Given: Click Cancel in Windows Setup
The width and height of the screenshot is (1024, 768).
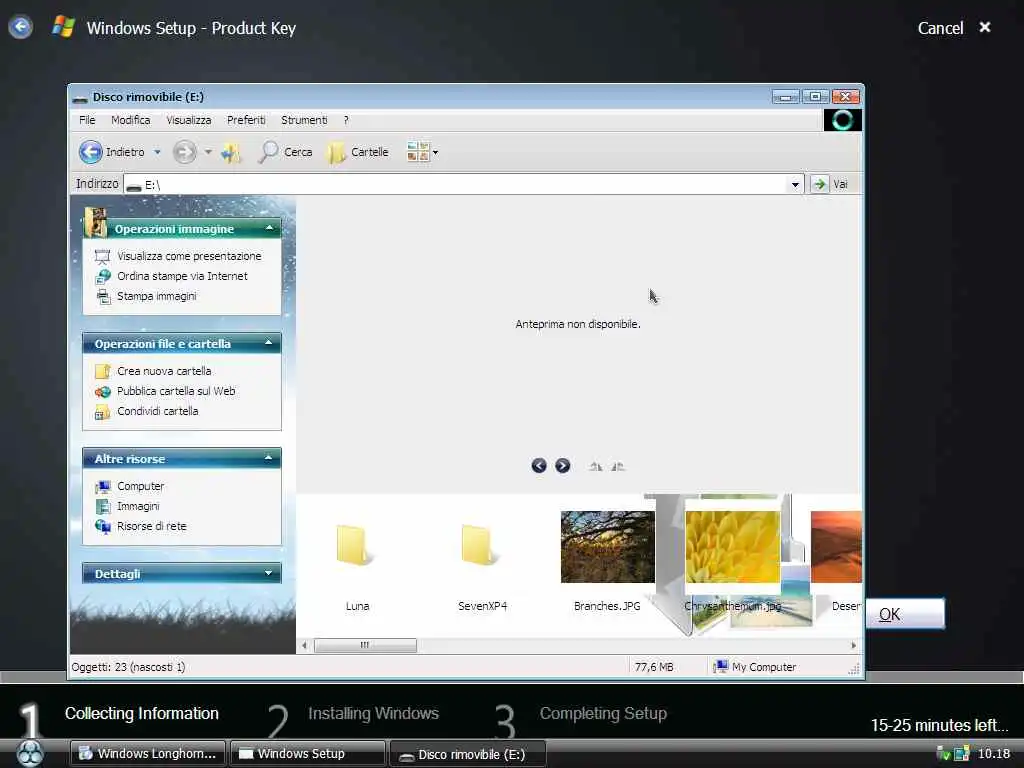Looking at the screenshot, I should [940, 28].
